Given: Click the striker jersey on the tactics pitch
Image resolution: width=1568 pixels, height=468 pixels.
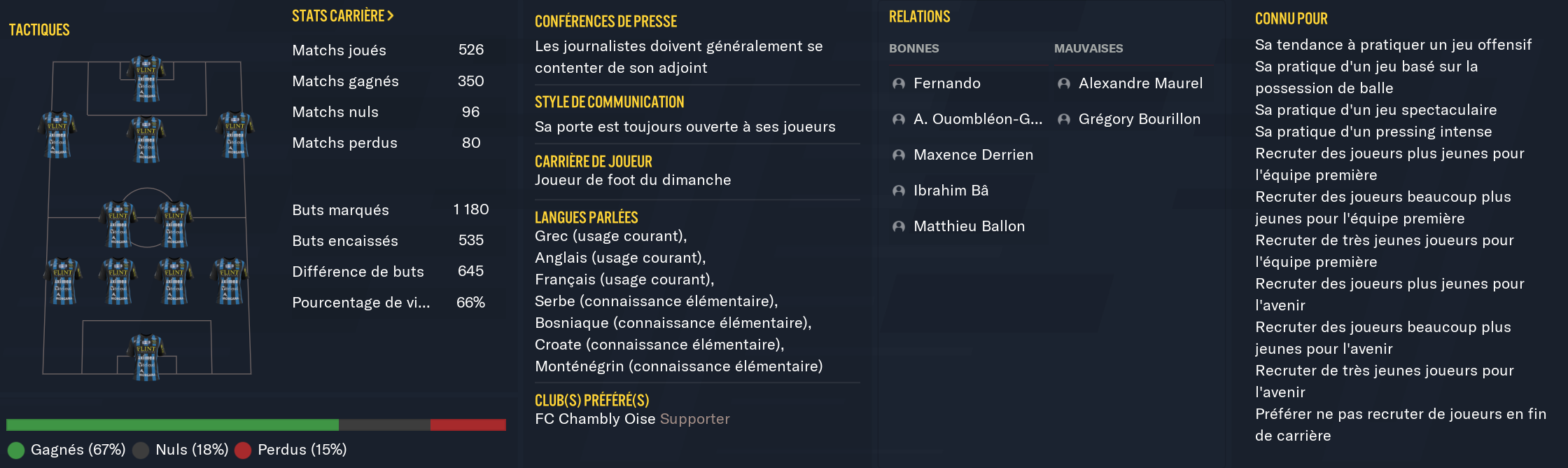Looking at the screenshot, I should coord(146,78).
